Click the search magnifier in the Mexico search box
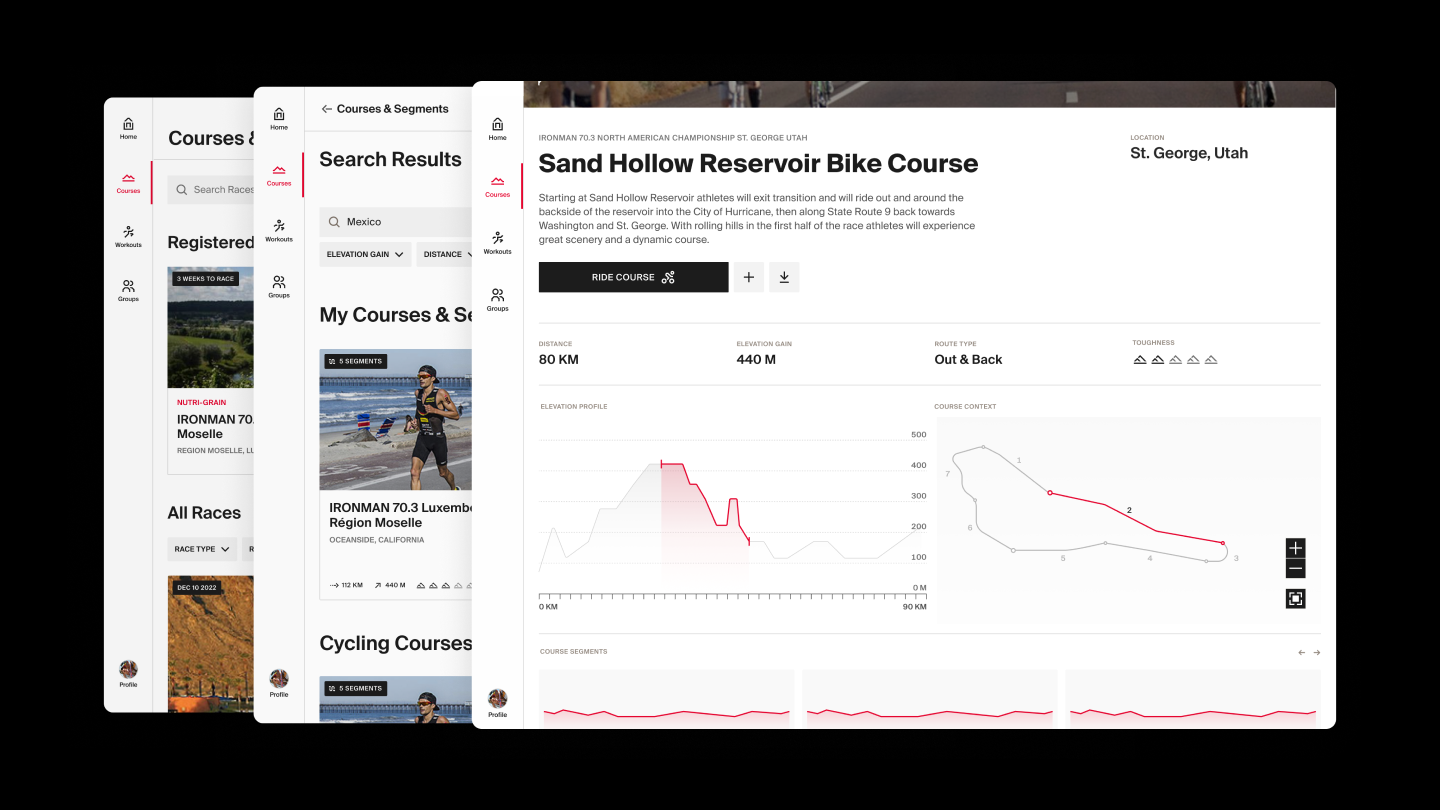 tap(333, 222)
